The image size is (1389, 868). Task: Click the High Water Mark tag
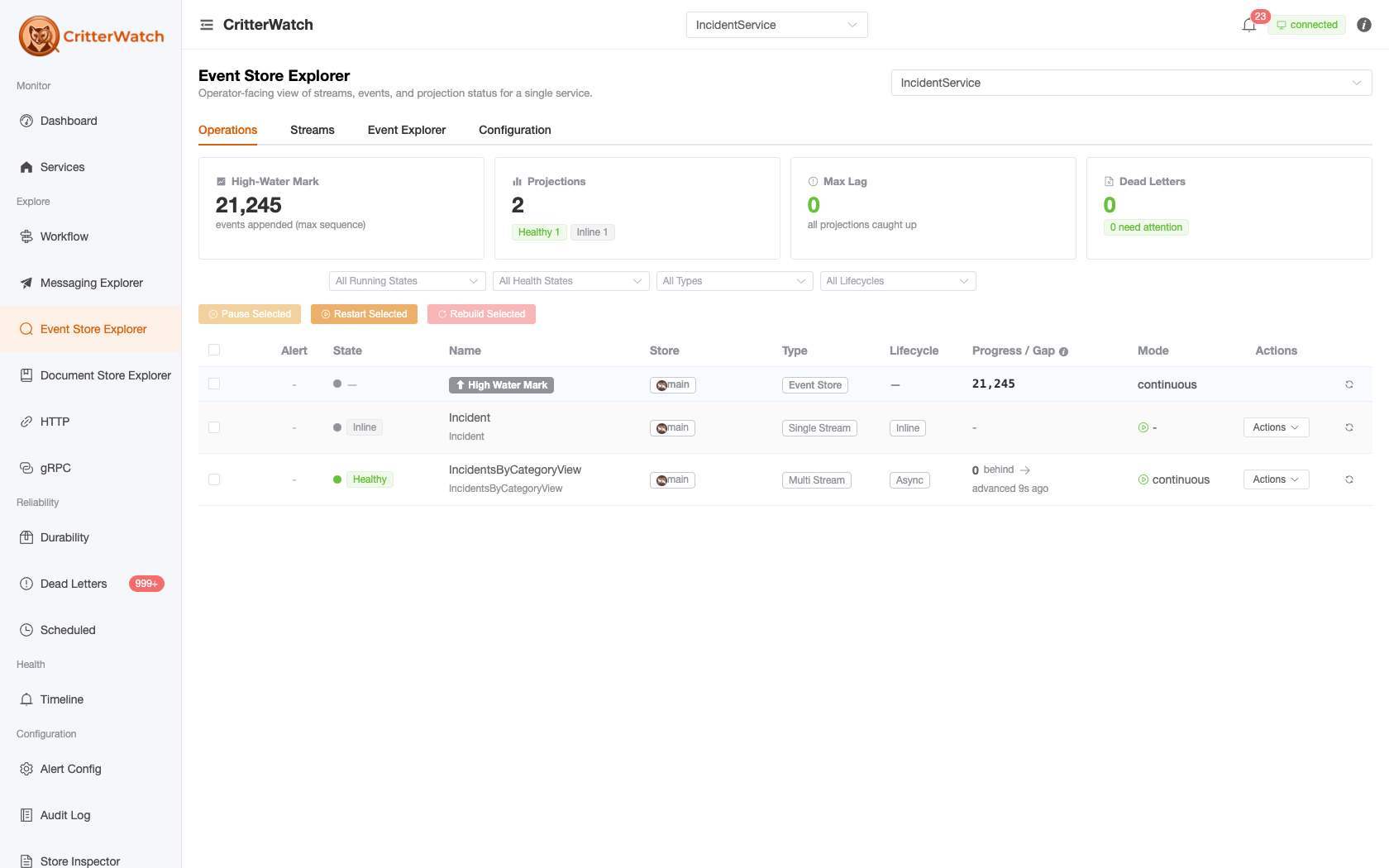501,385
